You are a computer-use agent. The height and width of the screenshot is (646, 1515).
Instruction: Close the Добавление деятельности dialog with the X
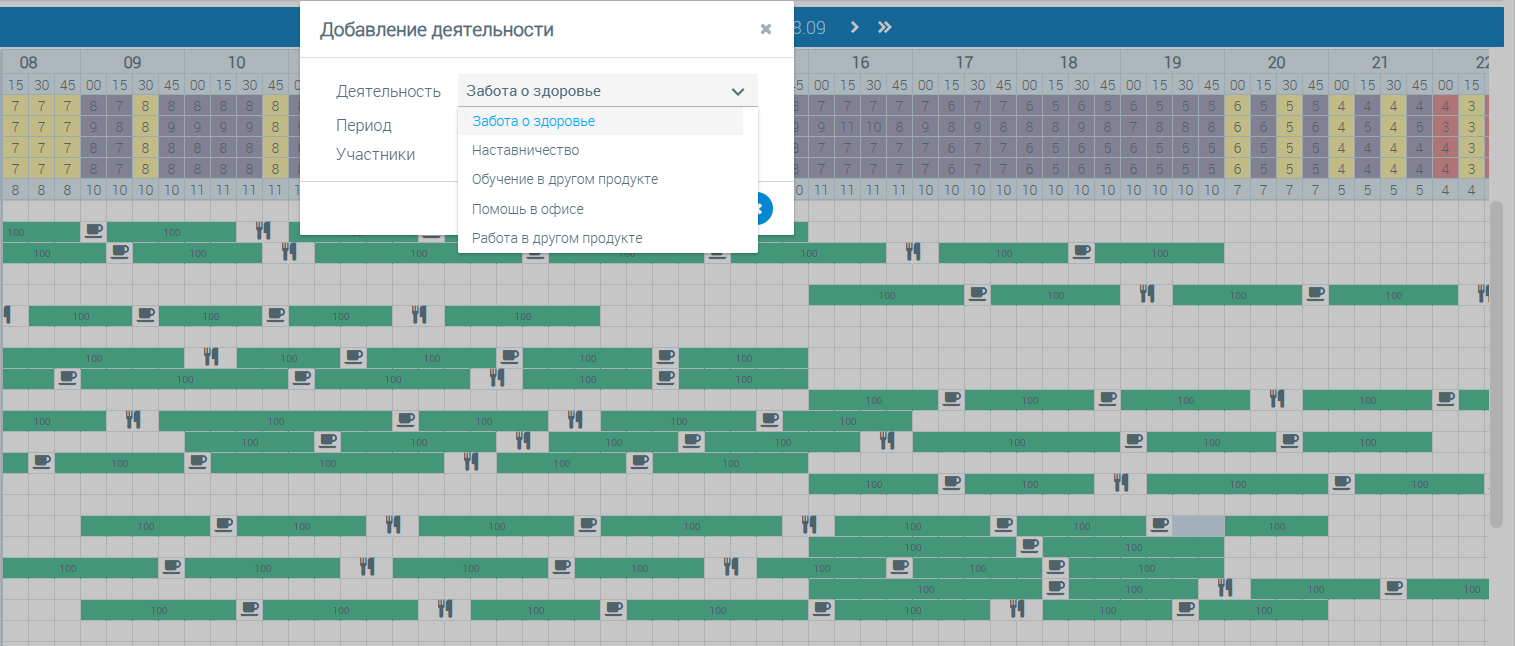click(765, 29)
